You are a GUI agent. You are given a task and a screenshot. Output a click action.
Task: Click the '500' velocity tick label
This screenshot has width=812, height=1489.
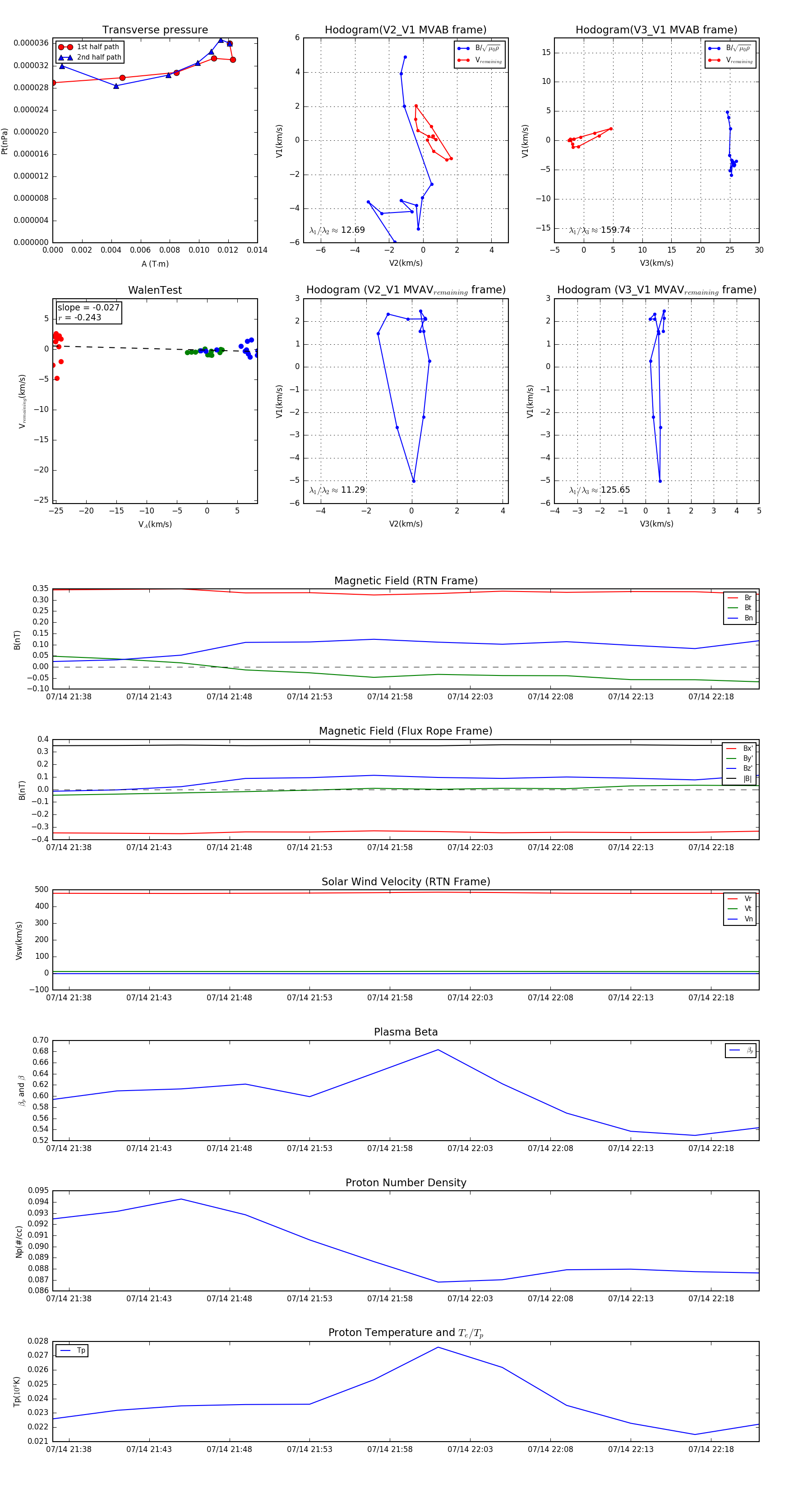42,890
